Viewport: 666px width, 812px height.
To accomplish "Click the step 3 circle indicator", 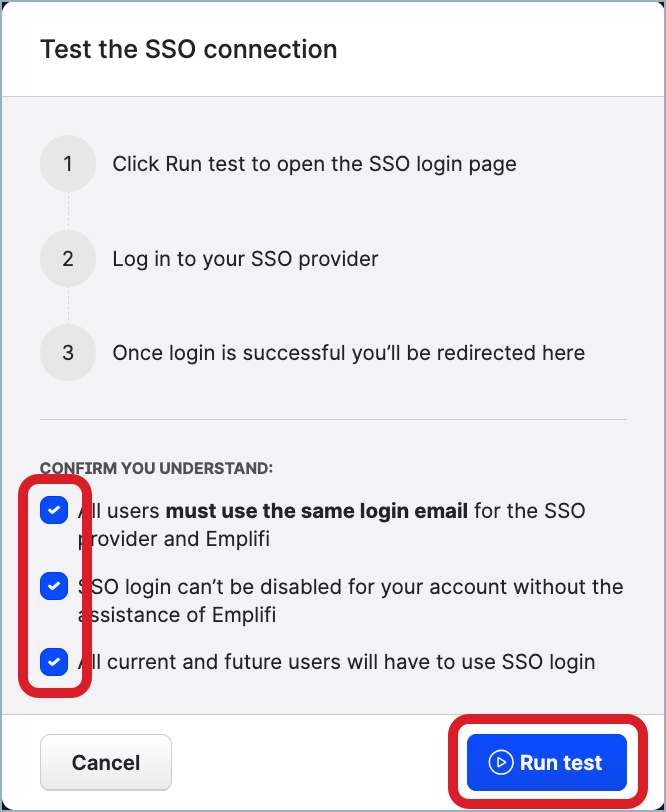I will (67, 352).
